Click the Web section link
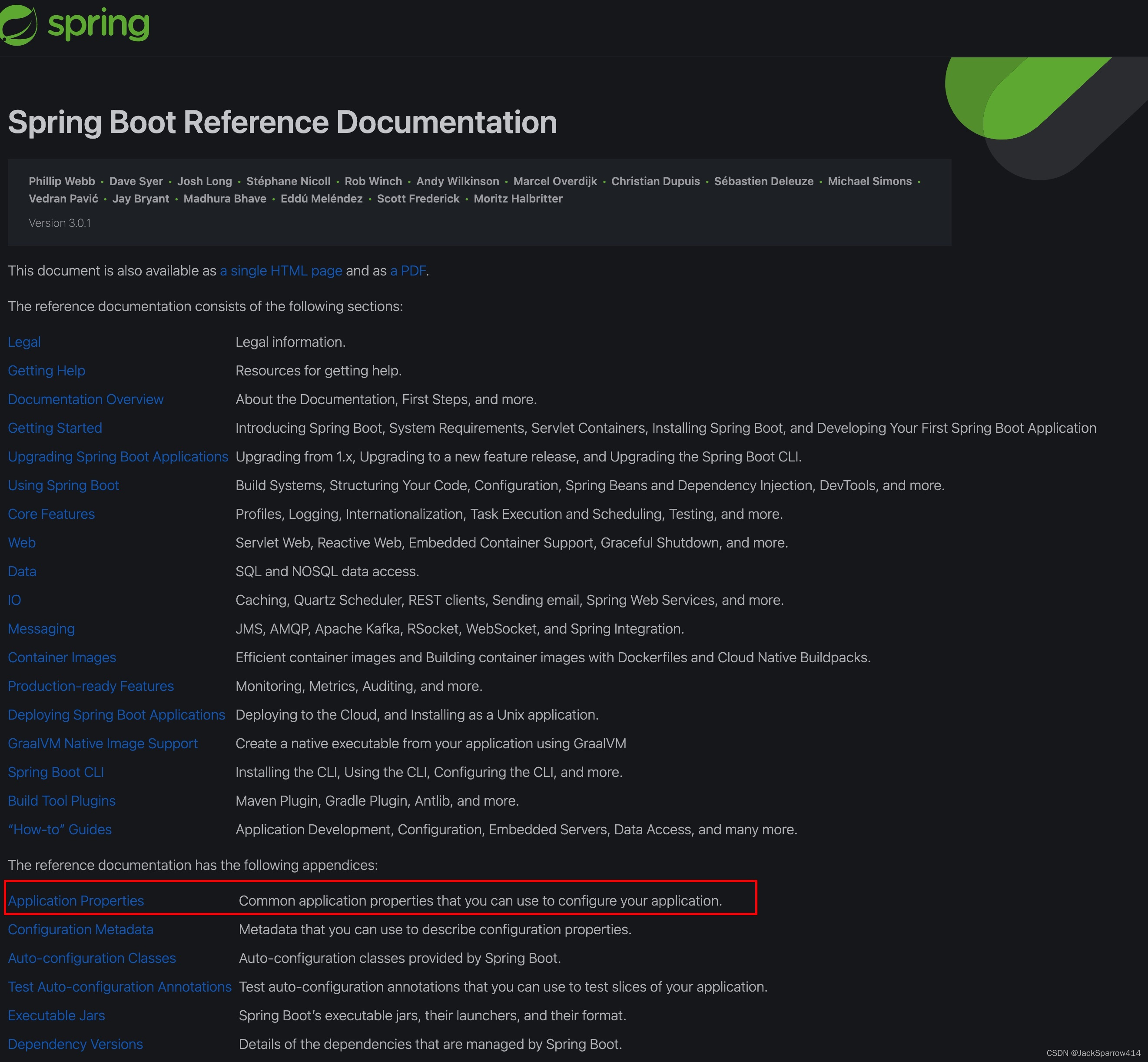Screen dimensions: 1148x1062 pos(22,543)
